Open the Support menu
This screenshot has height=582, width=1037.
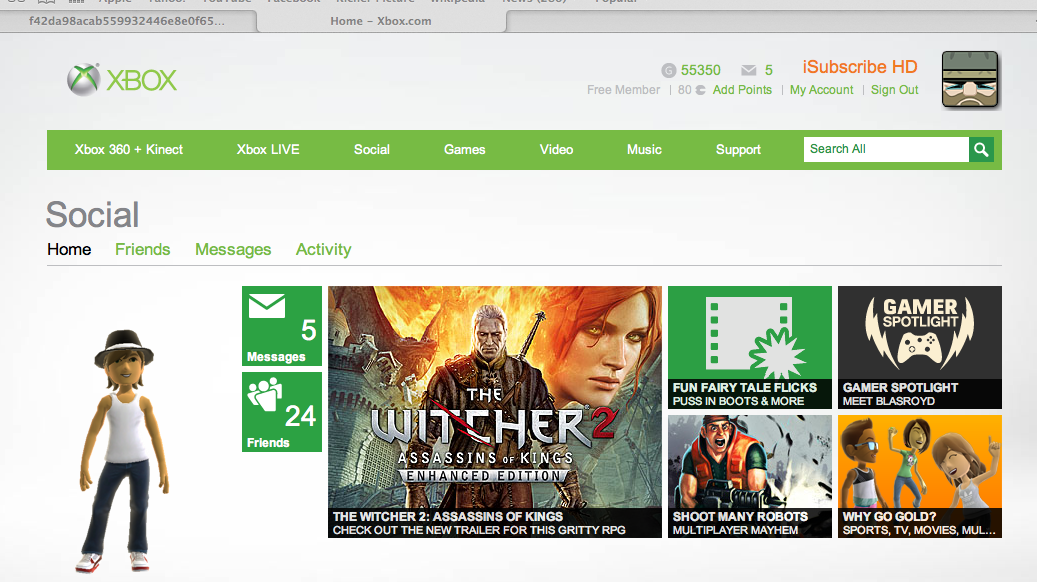(738, 149)
